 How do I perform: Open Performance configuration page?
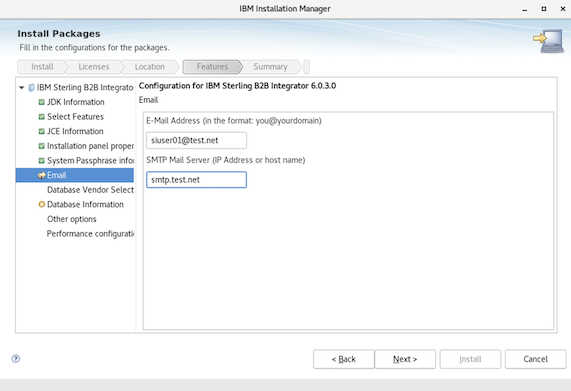click(90, 233)
